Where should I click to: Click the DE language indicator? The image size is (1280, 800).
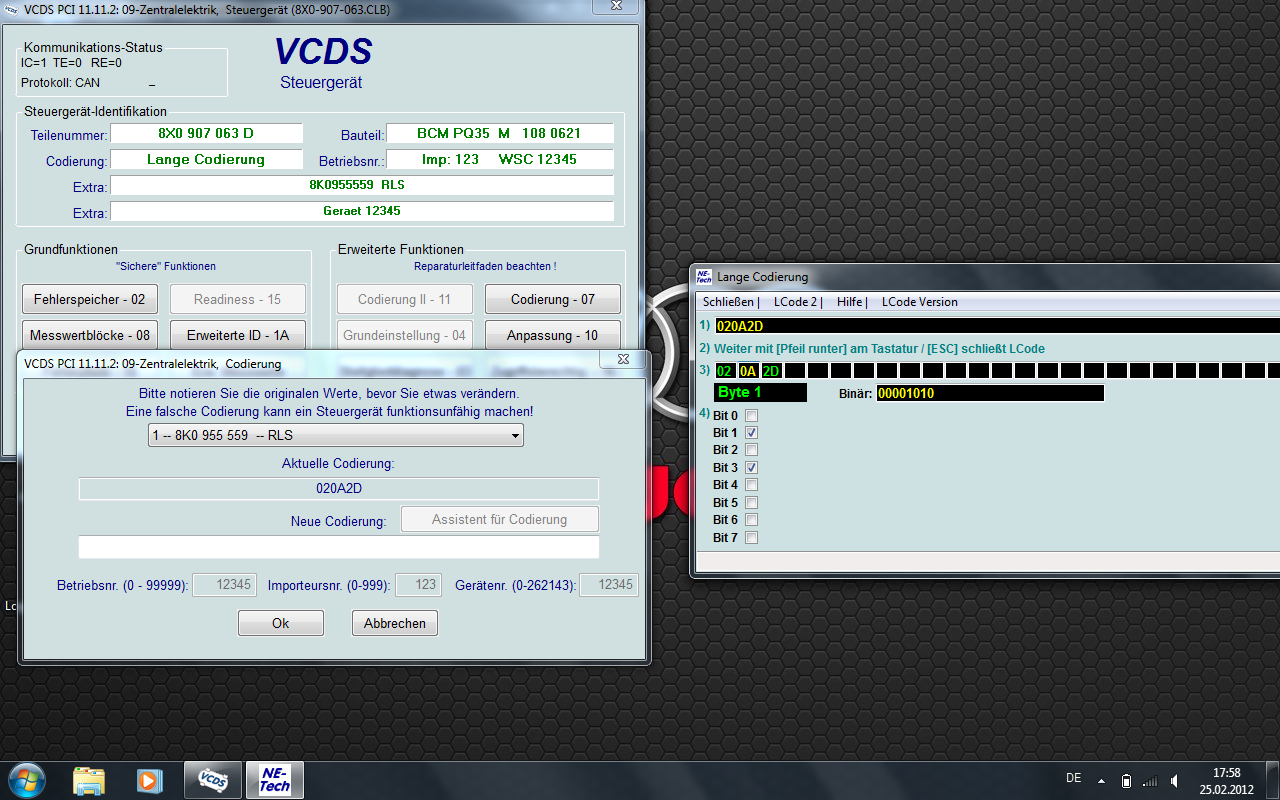pyautogui.click(x=1073, y=778)
